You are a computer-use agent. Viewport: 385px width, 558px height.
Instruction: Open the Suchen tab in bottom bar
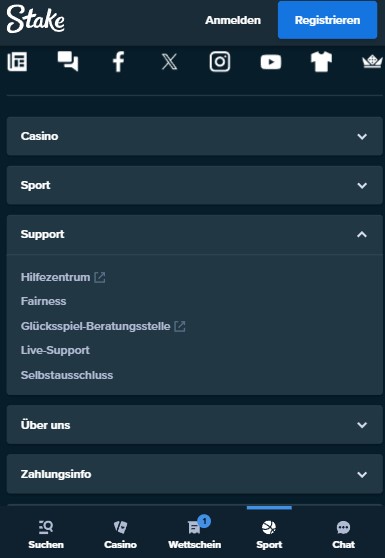(x=46, y=534)
